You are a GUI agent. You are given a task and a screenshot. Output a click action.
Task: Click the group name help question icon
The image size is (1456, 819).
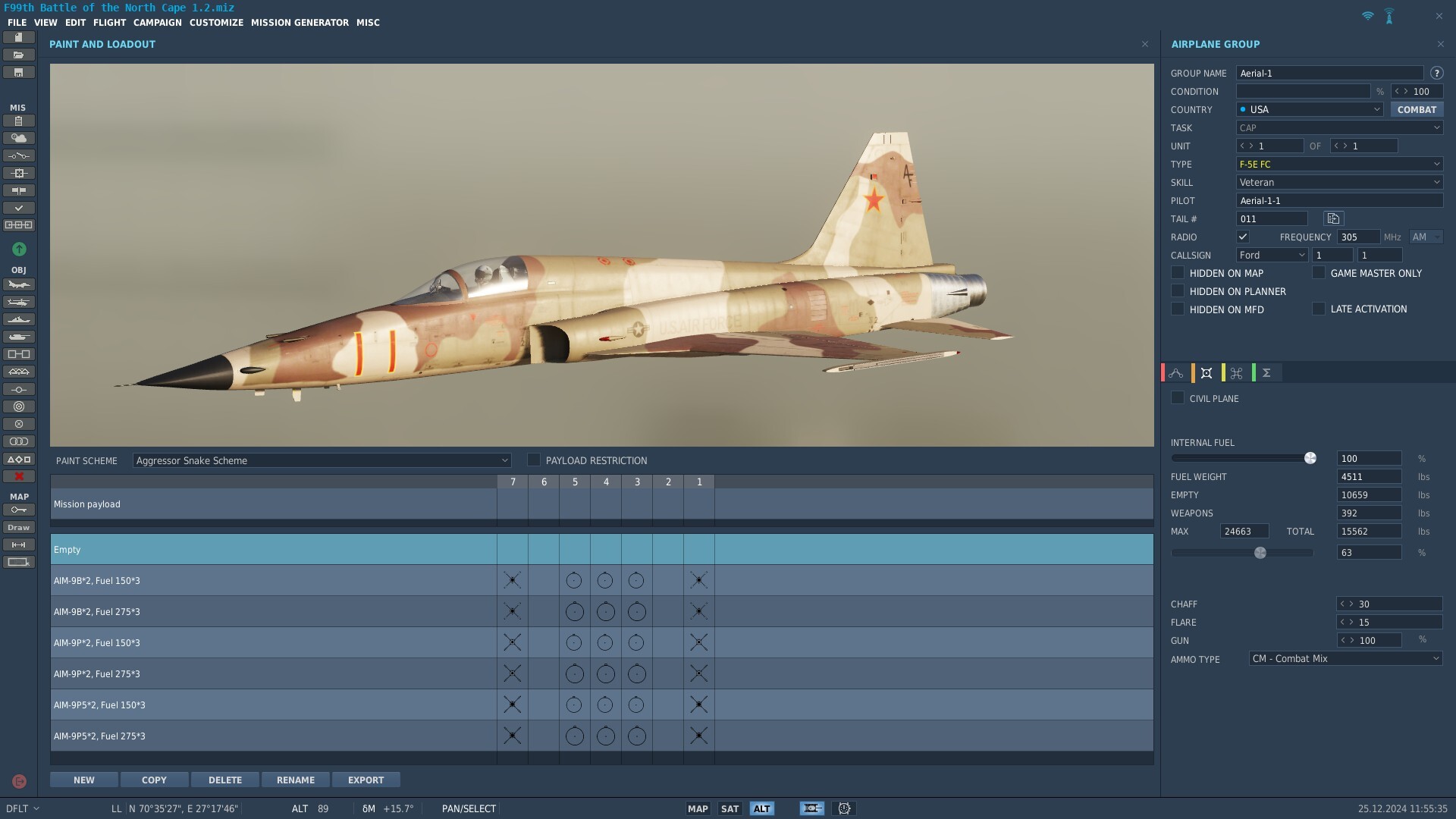[1436, 74]
